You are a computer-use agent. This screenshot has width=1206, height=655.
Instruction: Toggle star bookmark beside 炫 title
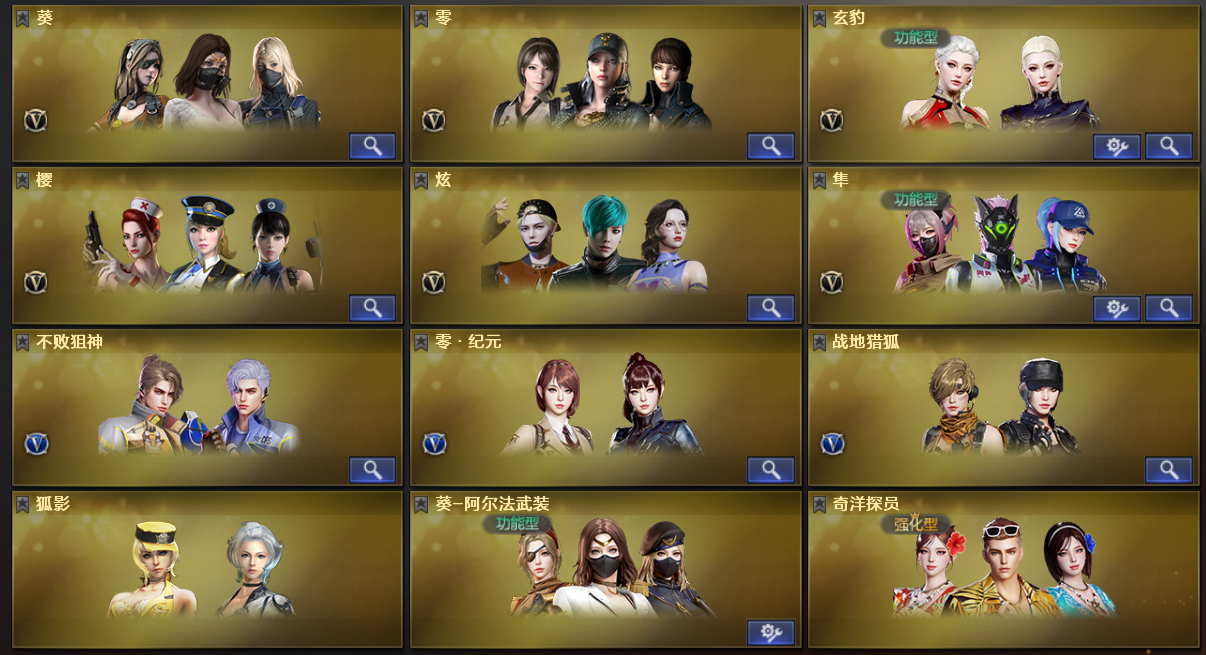click(421, 180)
